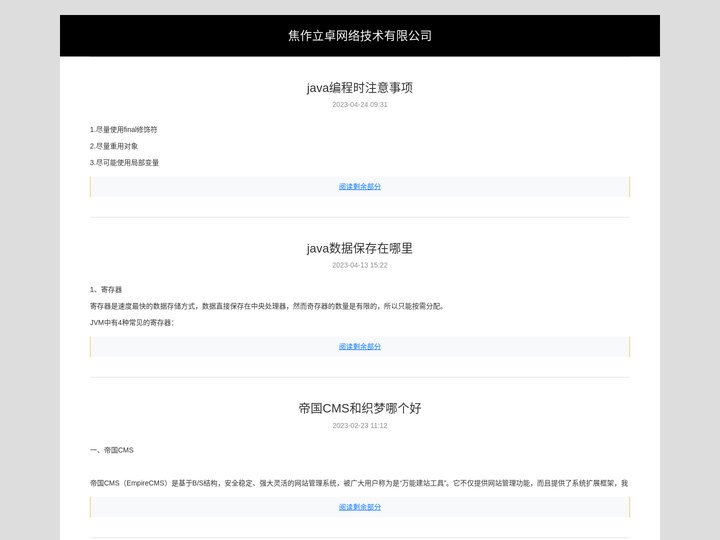Click the line JVM中有4种常见的寄存器
The height and width of the screenshot is (540, 720).
coord(132,323)
